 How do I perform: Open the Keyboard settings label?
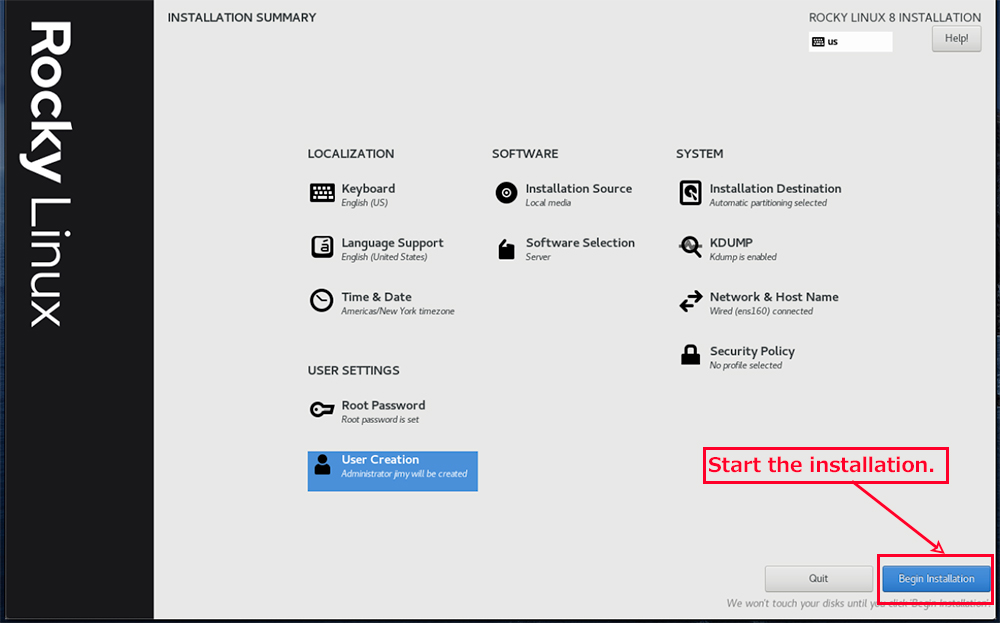(368, 189)
